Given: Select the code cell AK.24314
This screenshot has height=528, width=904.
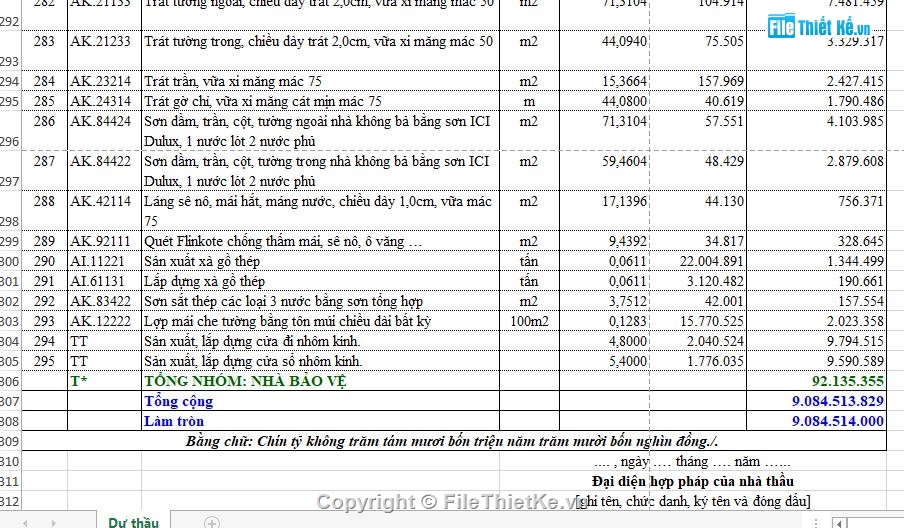Looking at the screenshot, I should pyautogui.click(x=104, y=101).
